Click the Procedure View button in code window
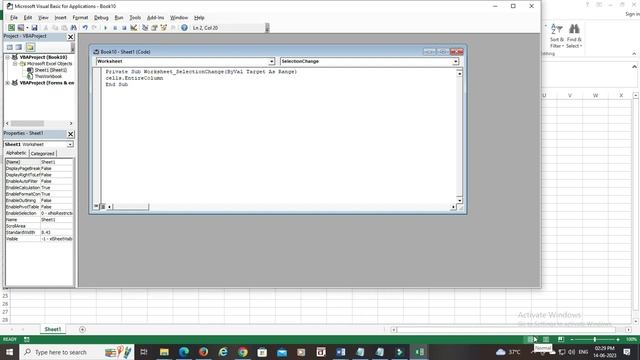The width and height of the screenshot is (640, 360). tap(96, 207)
